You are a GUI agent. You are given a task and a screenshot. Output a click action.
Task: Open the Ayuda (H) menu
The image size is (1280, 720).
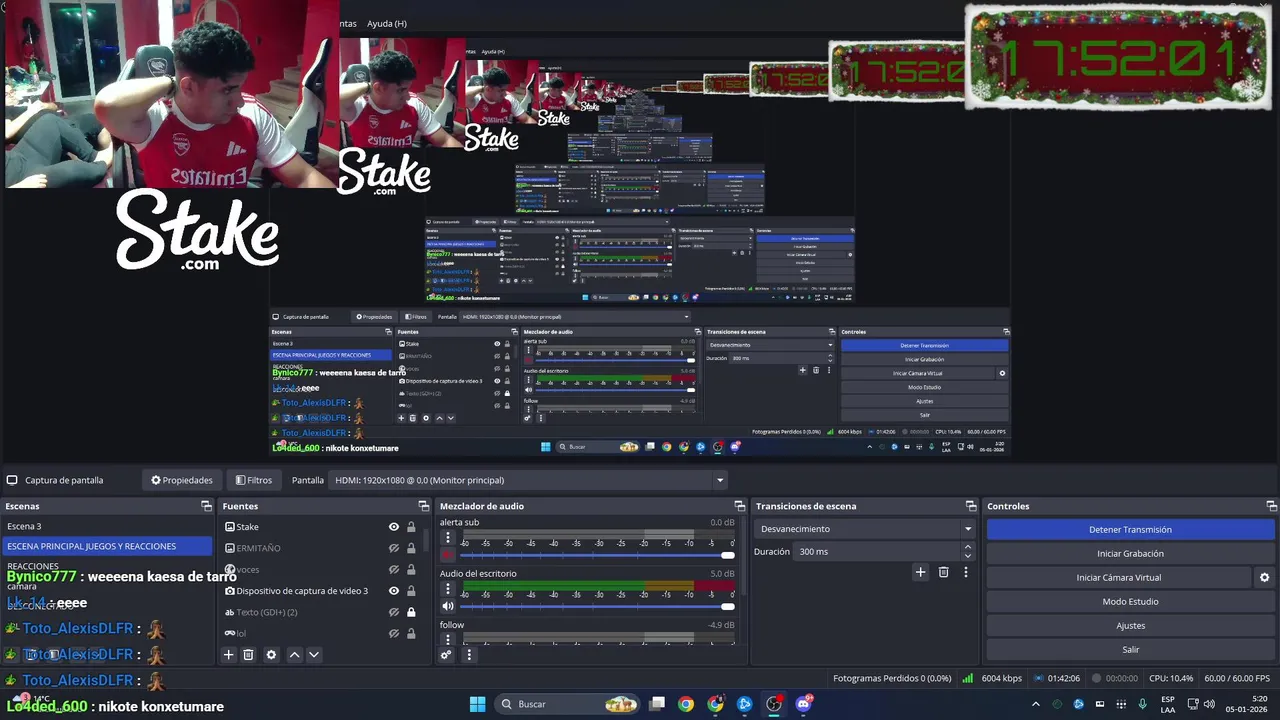[387, 23]
